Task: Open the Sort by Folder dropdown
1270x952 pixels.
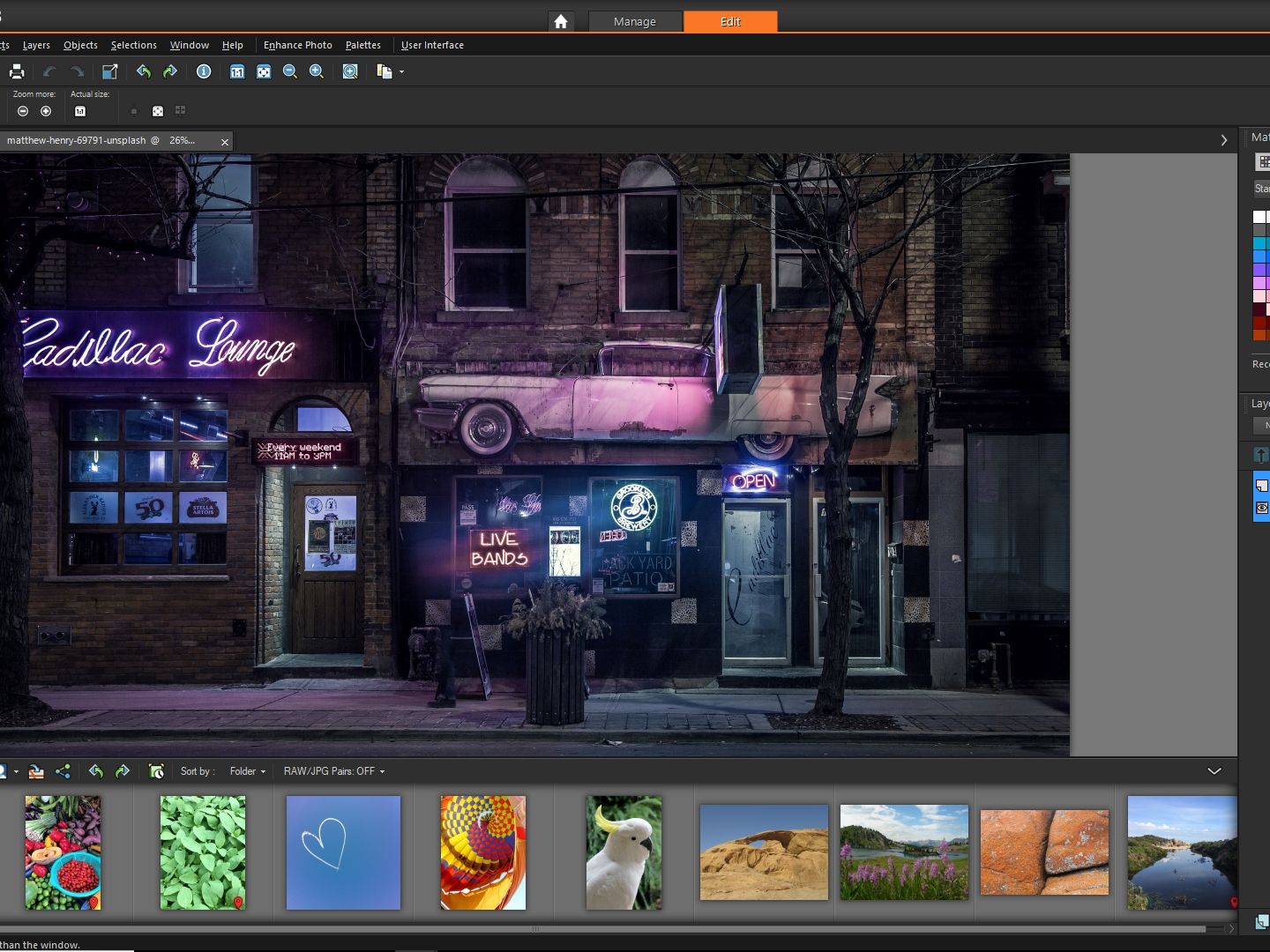Action: click(x=247, y=771)
